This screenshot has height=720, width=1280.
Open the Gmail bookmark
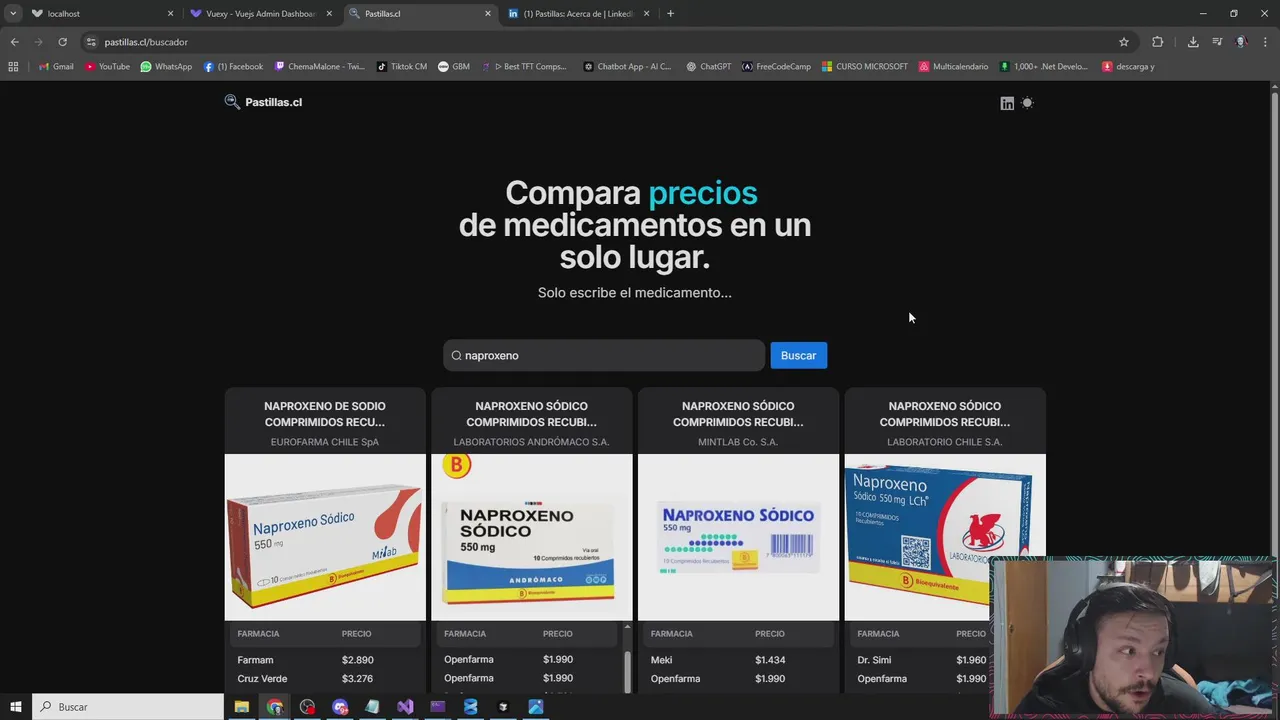pyautogui.click(x=56, y=67)
